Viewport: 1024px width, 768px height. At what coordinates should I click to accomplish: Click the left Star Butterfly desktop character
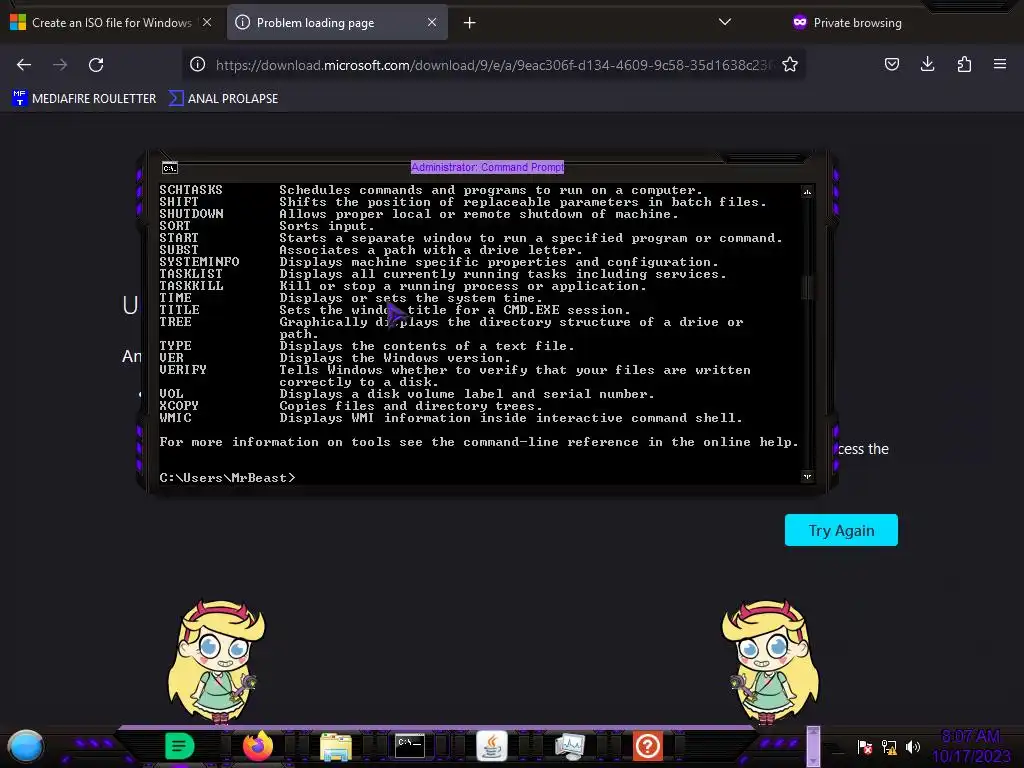click(216, 661)
